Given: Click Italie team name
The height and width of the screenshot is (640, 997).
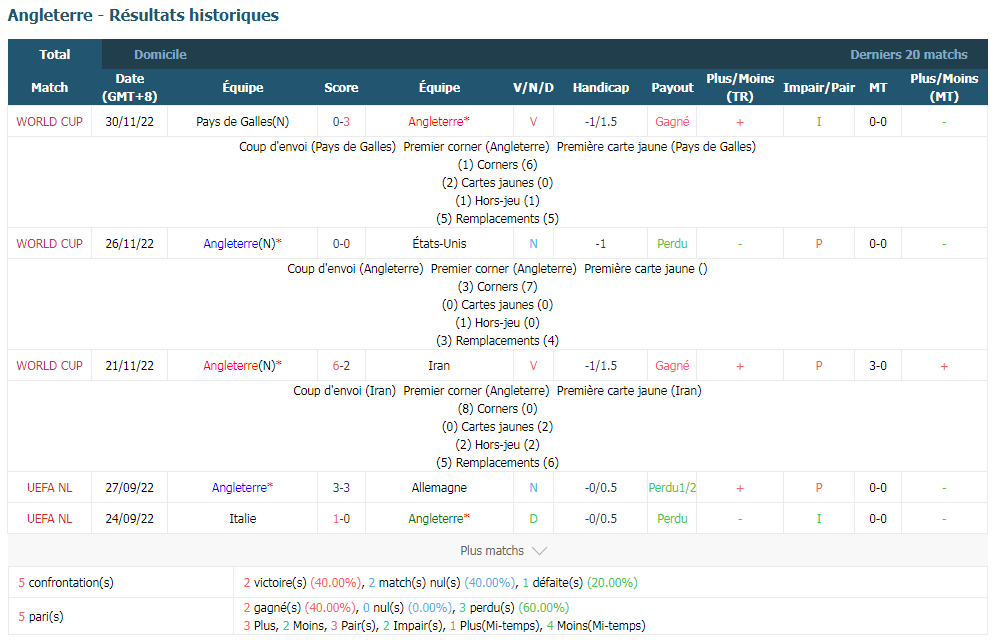Looking at the screenshot, I should (242, 519).
